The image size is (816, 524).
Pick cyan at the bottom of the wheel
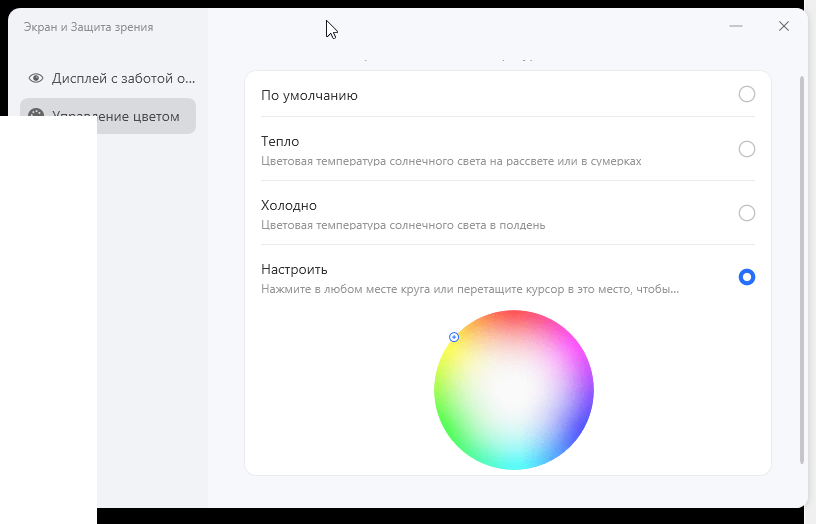(514, 462)
